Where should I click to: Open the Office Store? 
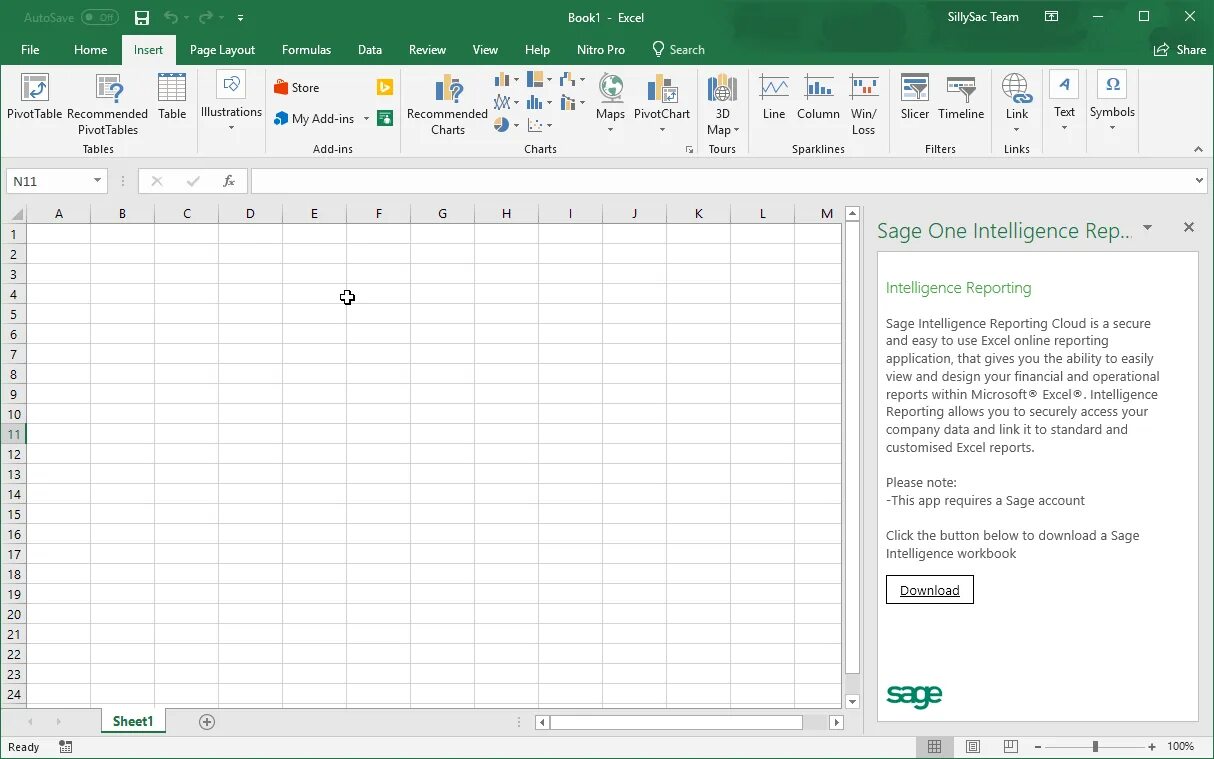(297, 88)
